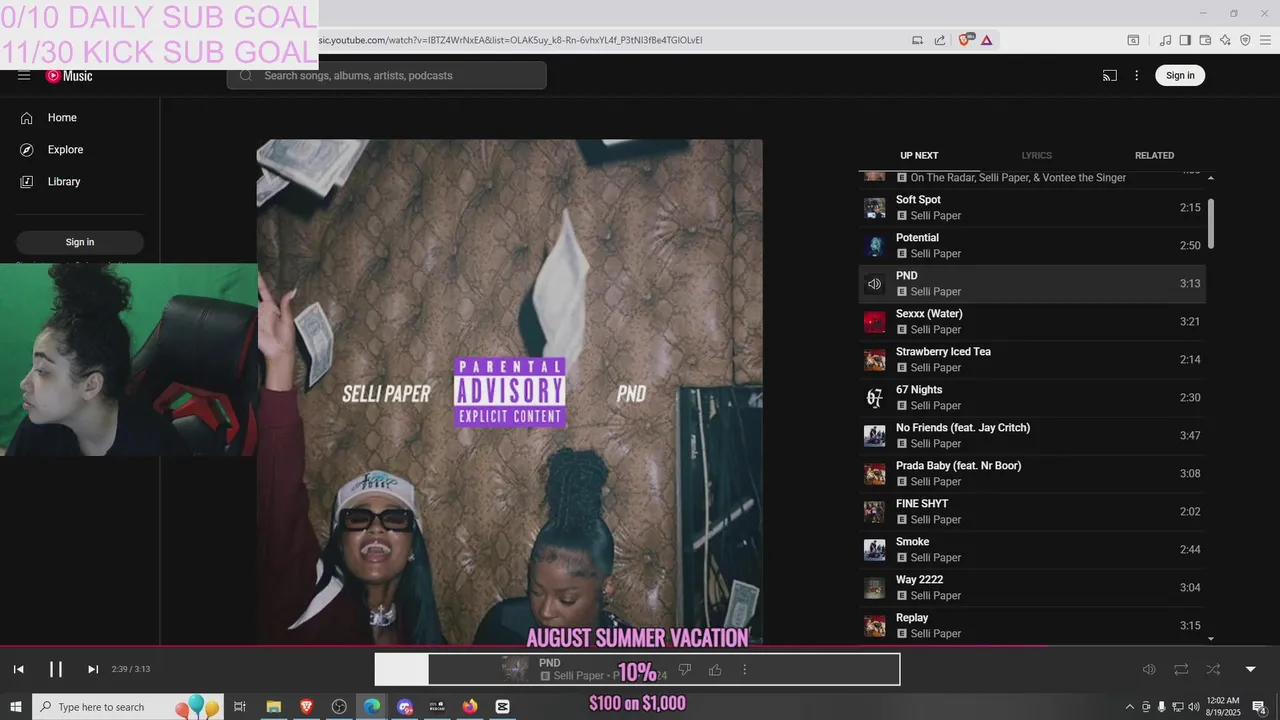Click the YouTube Music logo
Viewport: 1280px width, 720px height.
point(69,76)
